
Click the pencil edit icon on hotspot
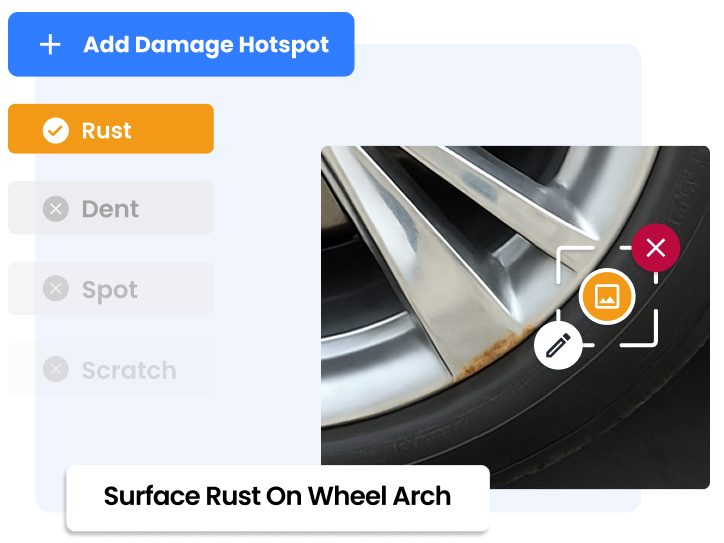(x=558, y=346)
